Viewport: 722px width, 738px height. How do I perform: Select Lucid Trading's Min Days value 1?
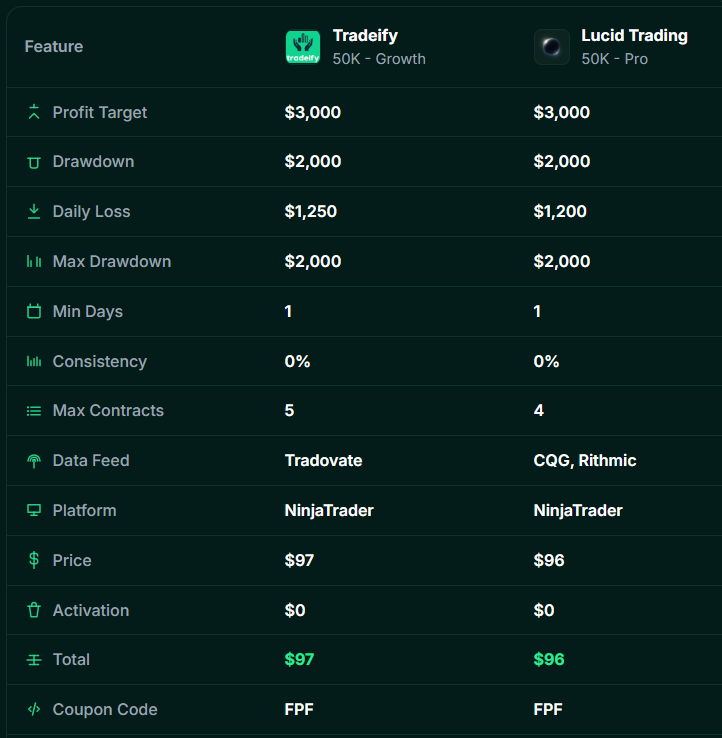[537, 311]
